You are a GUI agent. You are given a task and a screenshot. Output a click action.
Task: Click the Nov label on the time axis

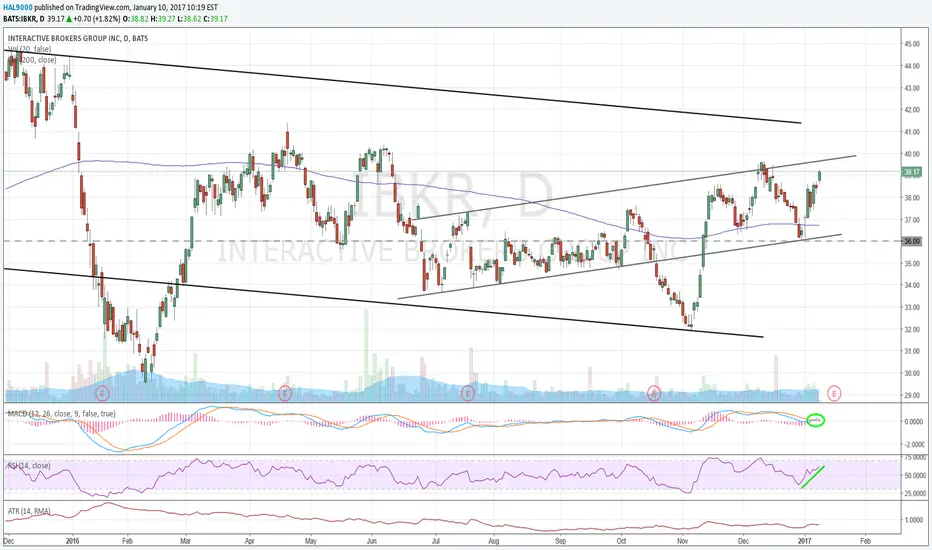point(683,541)
